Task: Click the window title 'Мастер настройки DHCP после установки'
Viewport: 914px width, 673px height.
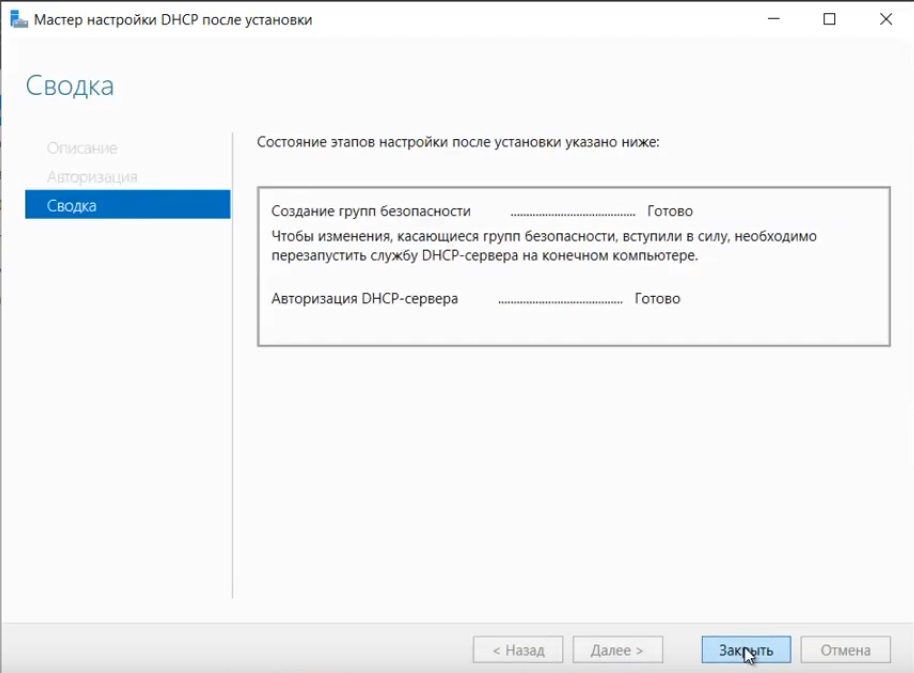Action: [x=173, y=20]
